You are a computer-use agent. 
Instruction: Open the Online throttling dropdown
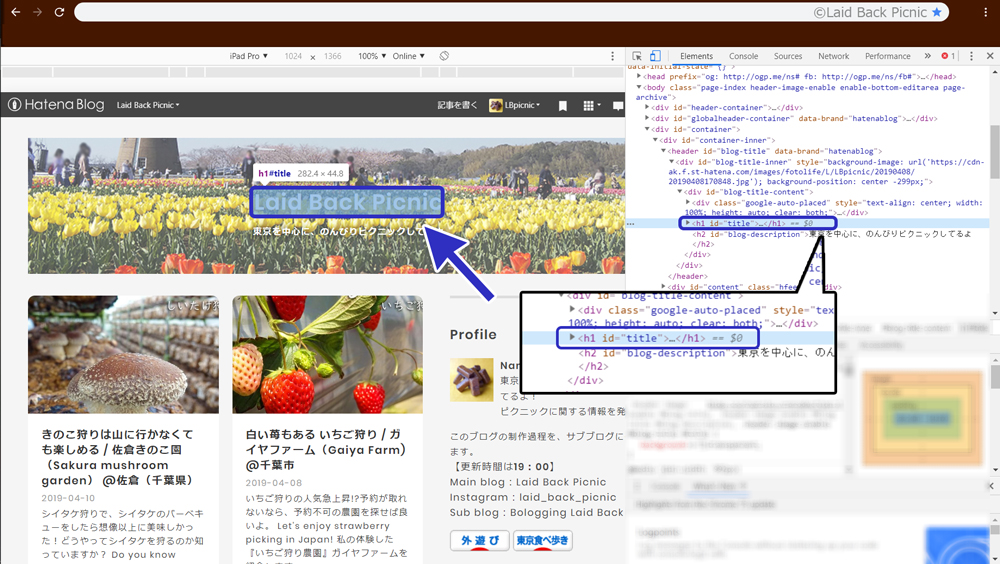(x=408, y=56)
